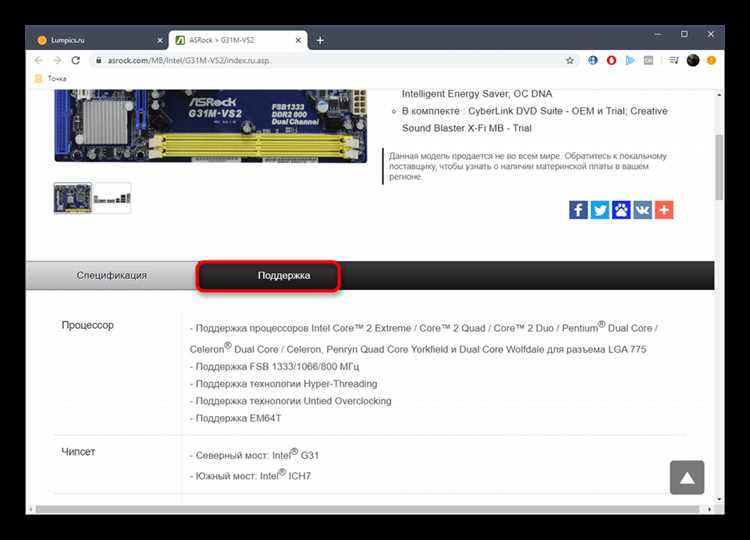Select the motherboard top-view thumbnail
The width and height of the screenshot is (750, 540).
pyautogui.click(x=73, y=198)
